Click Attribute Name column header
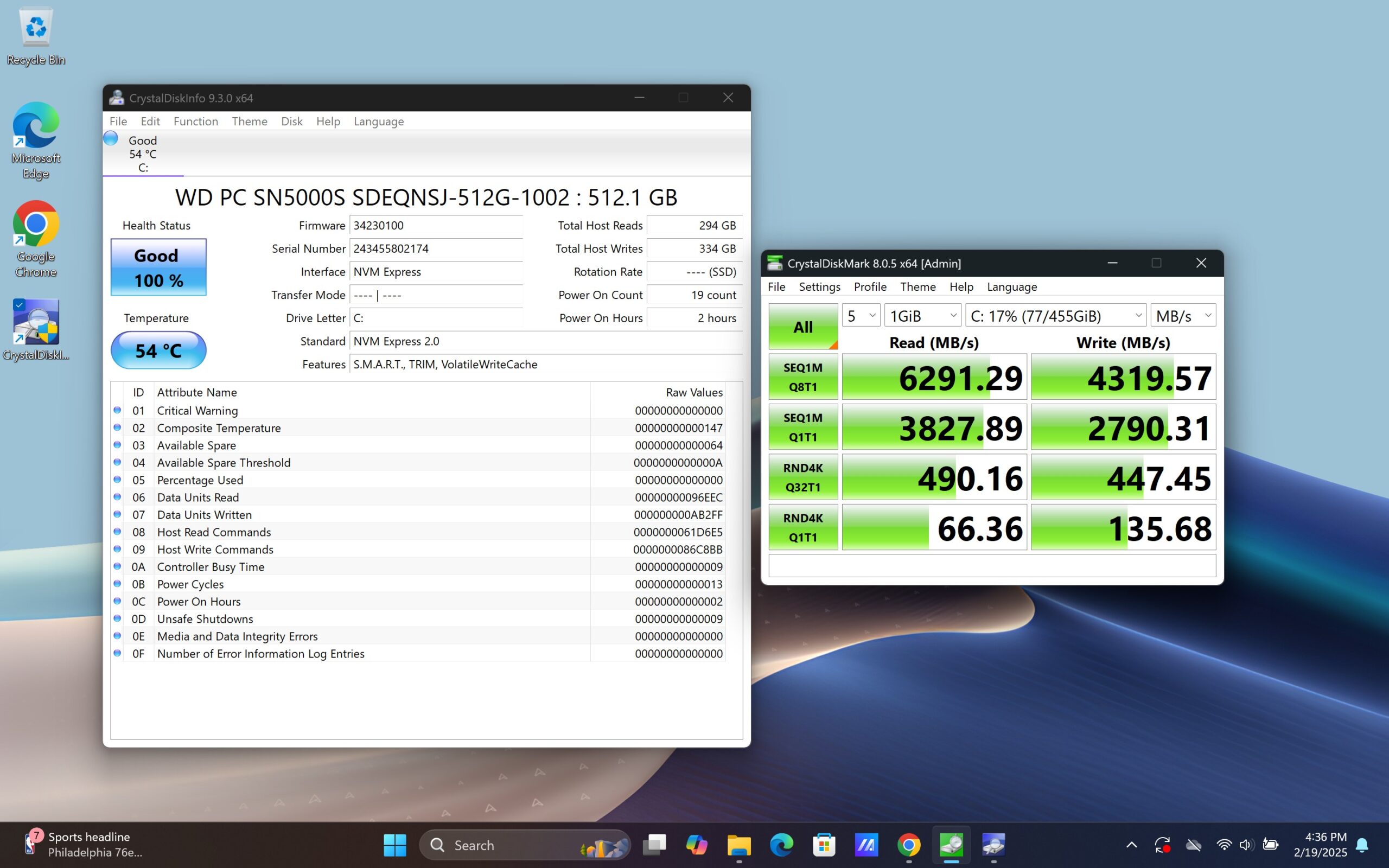Image resolution: width=1389 pixels, height=868 pixels. [372, 392]
